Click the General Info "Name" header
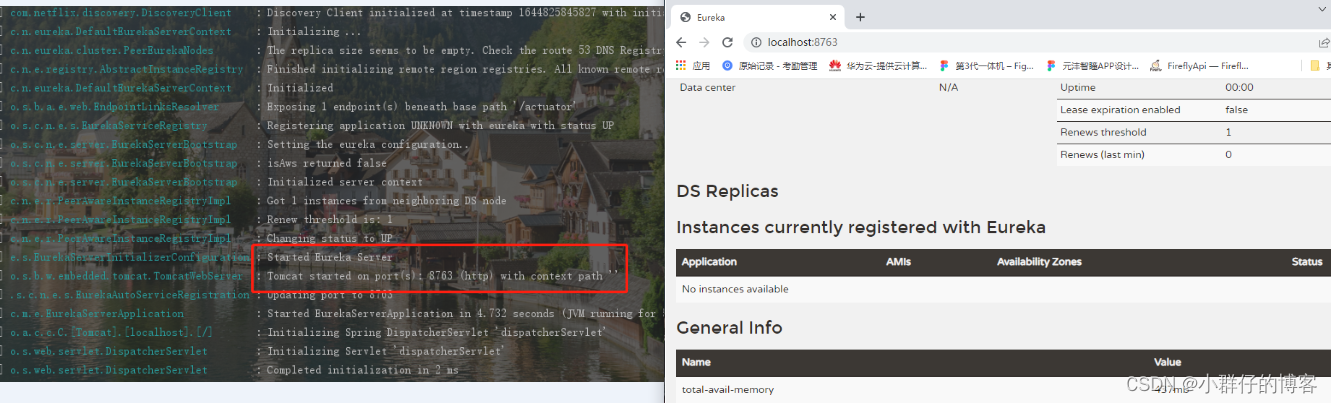This screenshot has width=1332, height=403. pos(696,362)
